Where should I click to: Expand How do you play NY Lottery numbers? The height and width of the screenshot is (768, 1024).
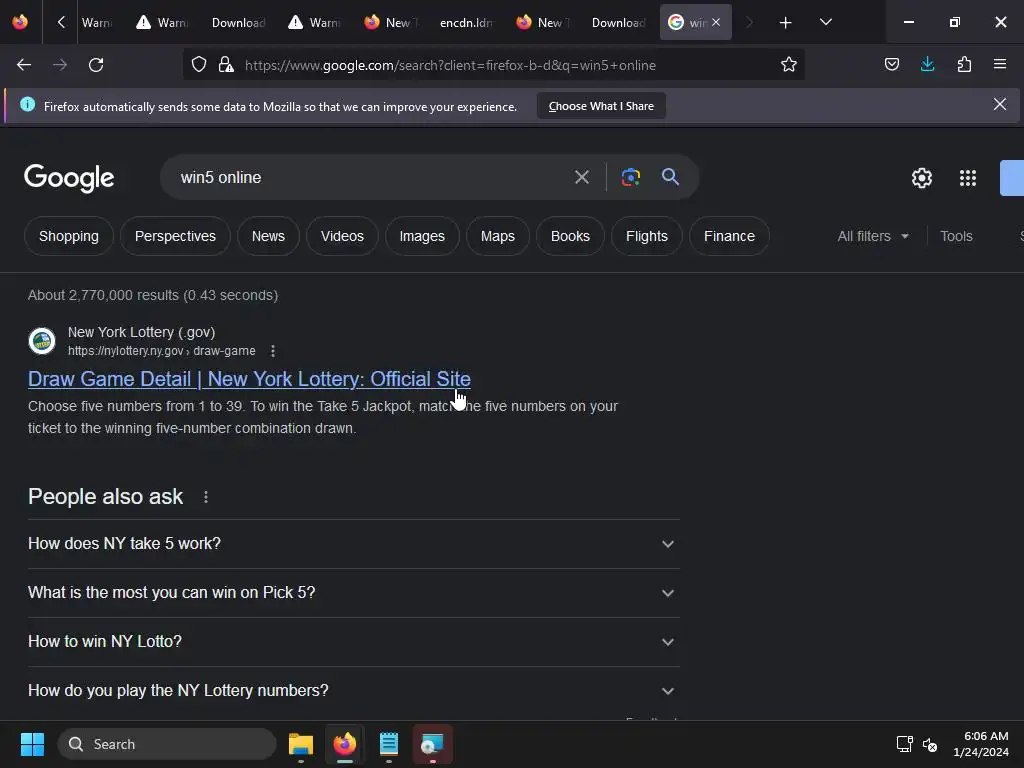pos(353,690)
